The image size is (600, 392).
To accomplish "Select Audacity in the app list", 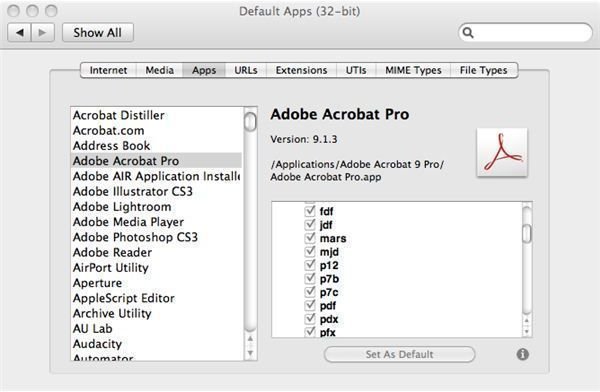I will [x=157, y=344].
